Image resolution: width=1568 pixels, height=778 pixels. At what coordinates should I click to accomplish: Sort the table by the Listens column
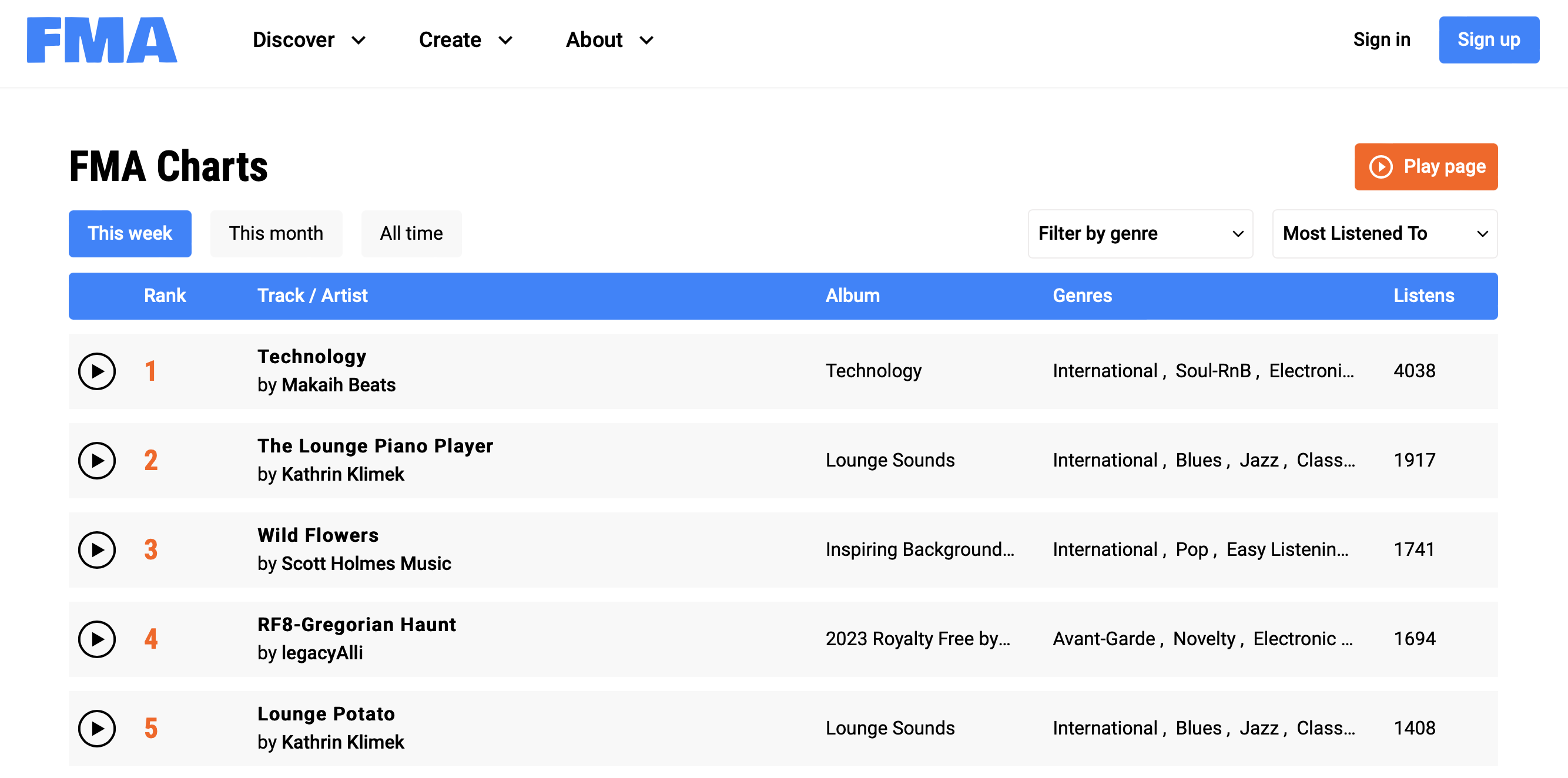tap(1422, 296)
